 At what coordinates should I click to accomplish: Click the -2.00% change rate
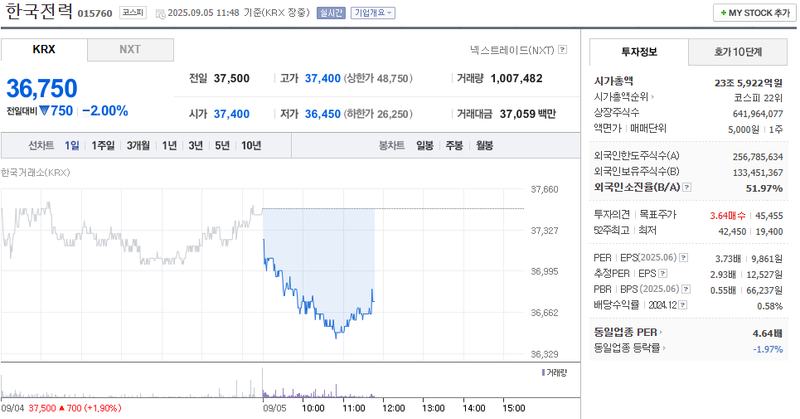[x=105, y=111]
